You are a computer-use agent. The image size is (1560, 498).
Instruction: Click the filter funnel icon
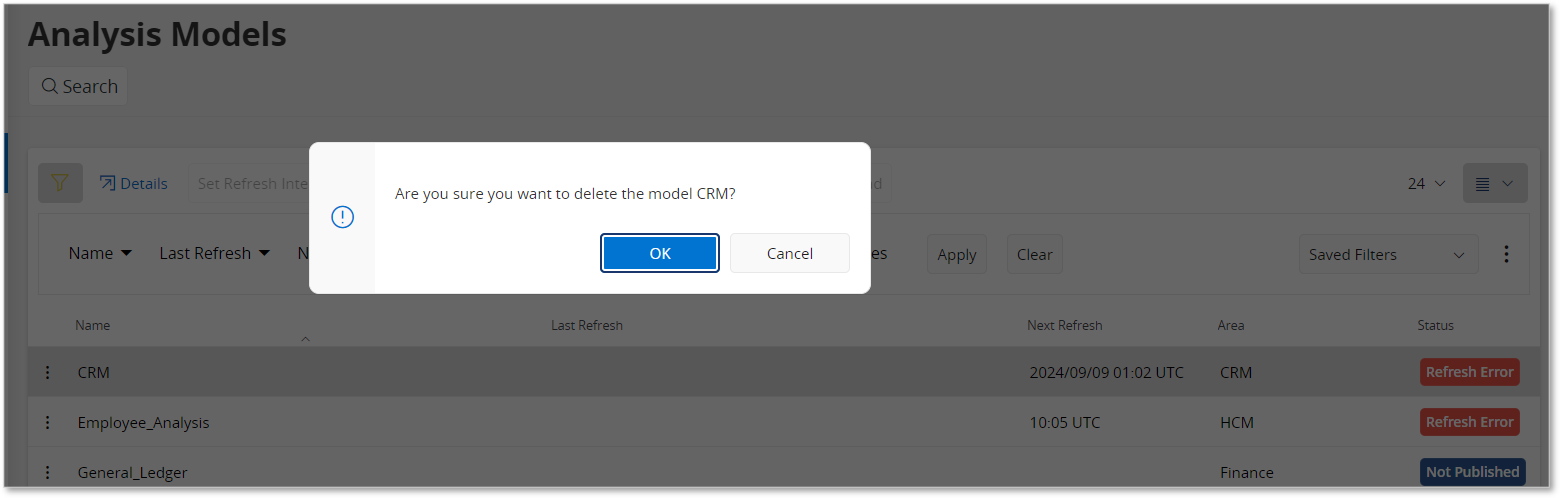(60, 183)
